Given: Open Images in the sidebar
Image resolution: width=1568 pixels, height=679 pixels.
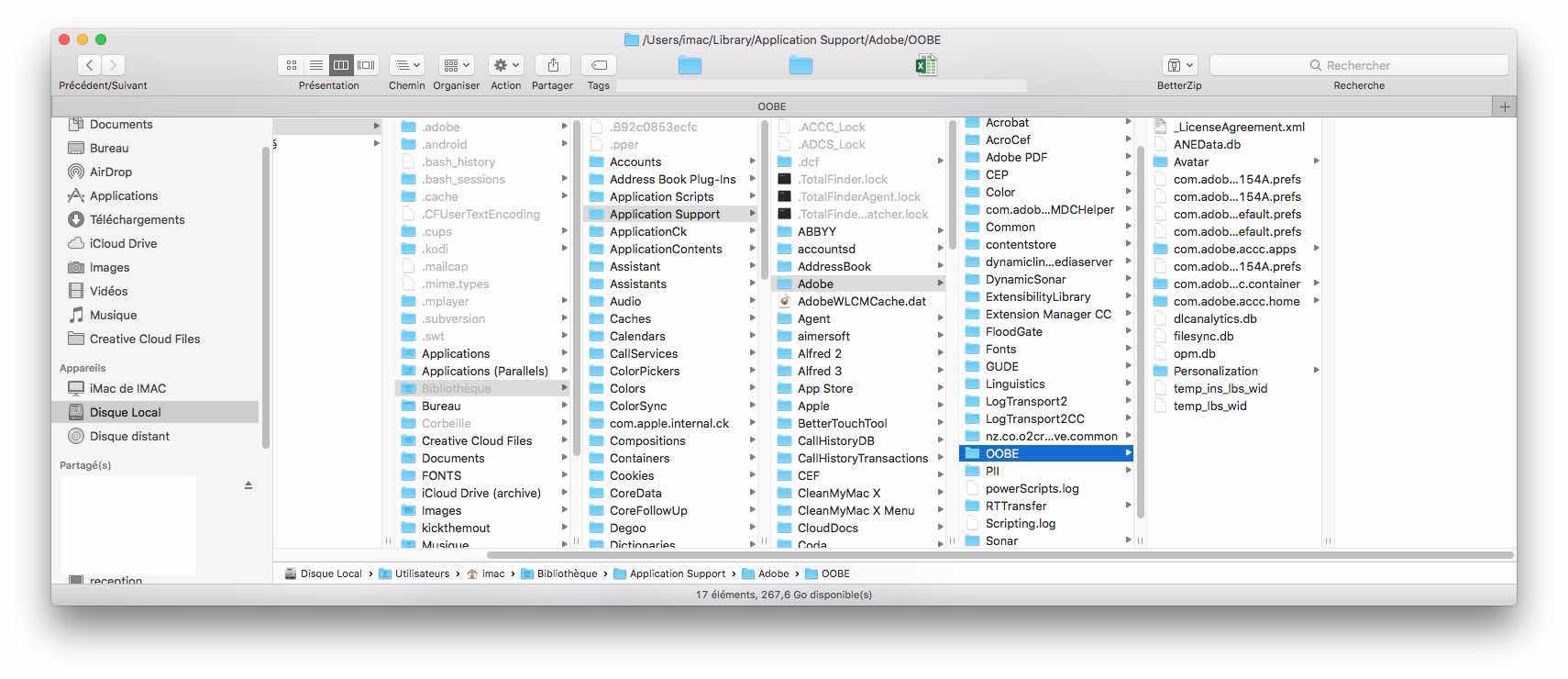Looking at the screenshot, I should click(x=109, y=267).
